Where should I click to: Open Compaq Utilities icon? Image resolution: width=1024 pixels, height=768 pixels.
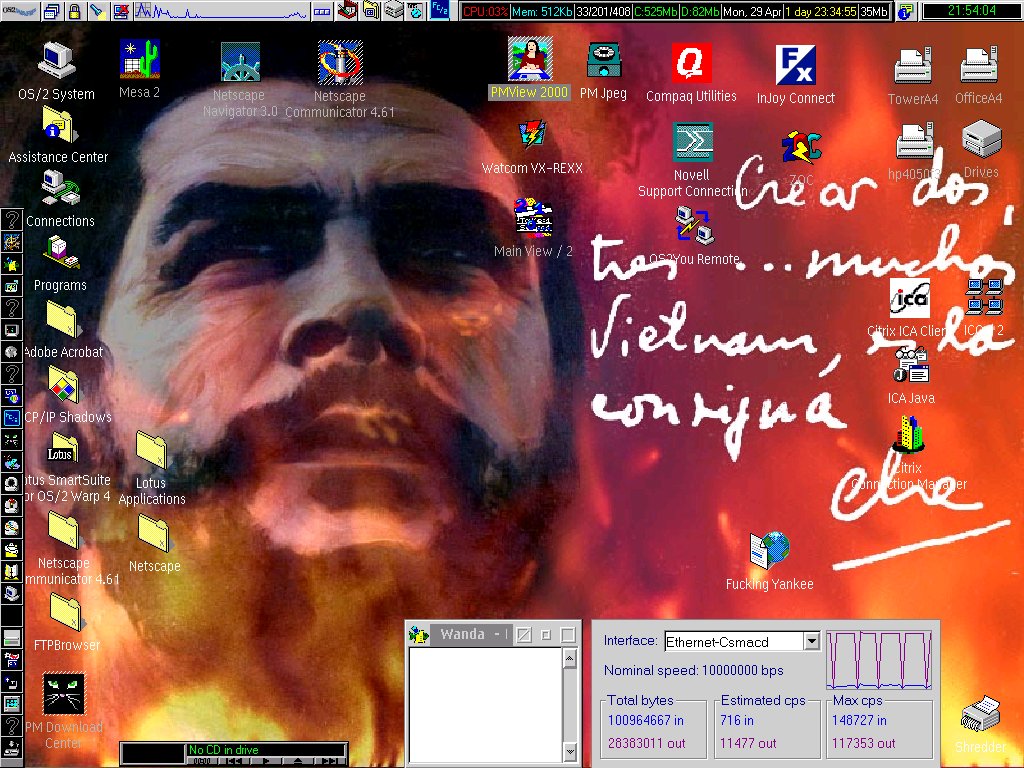691,63
